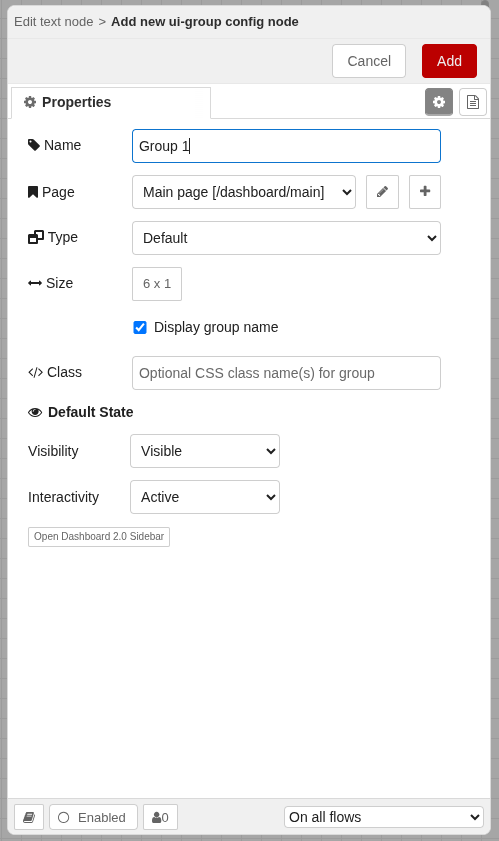Open the 6 x 1 size picker

click(x=157, y=284)
